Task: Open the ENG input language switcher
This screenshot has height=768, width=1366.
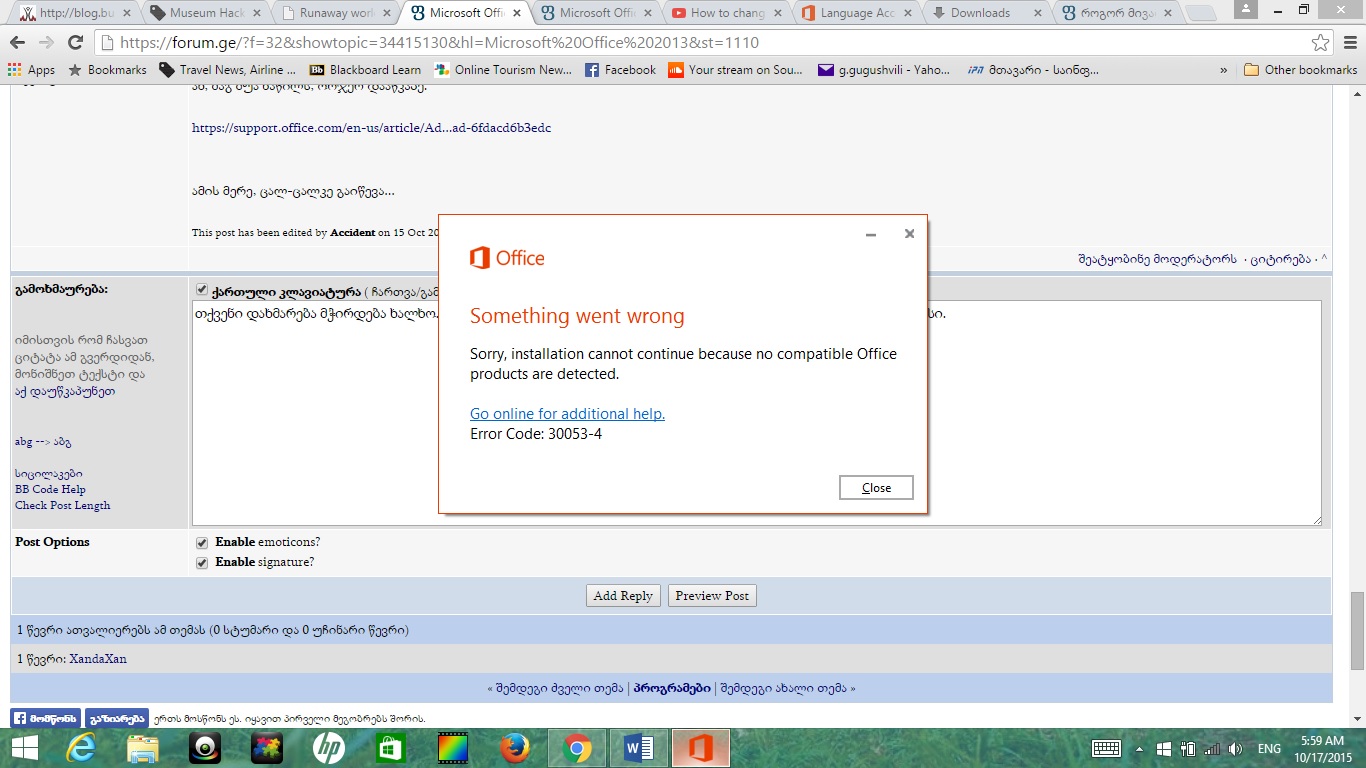Action: [x=1269, y=749]
